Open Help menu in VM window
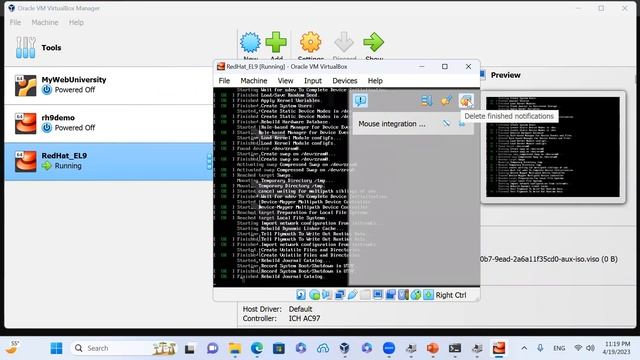 pyautogui.click(x=375, y=81)
